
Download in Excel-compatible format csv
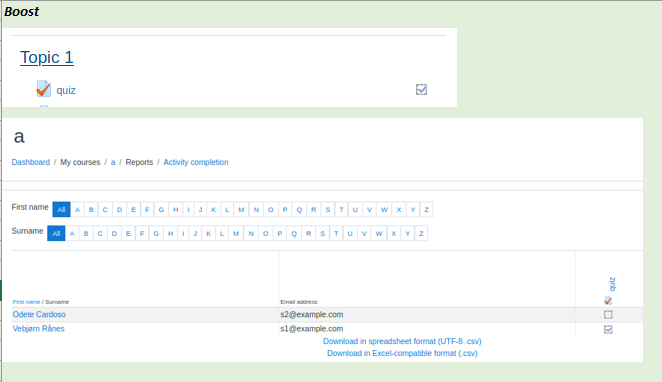(x=402, y=353)
